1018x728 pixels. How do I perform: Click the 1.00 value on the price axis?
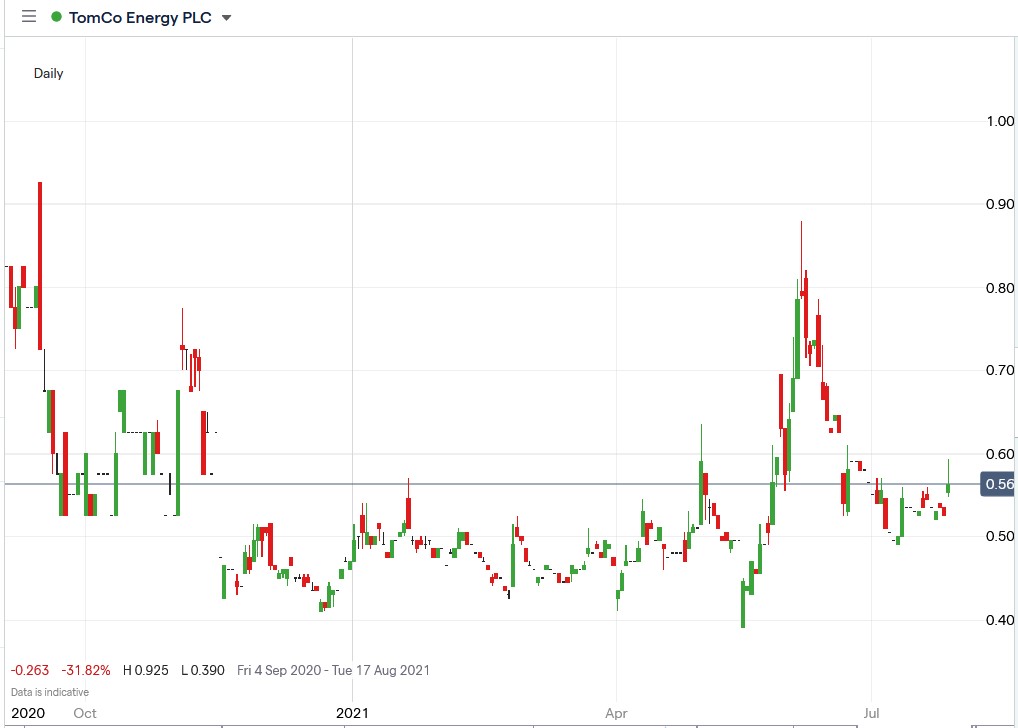coord(1001,120)
